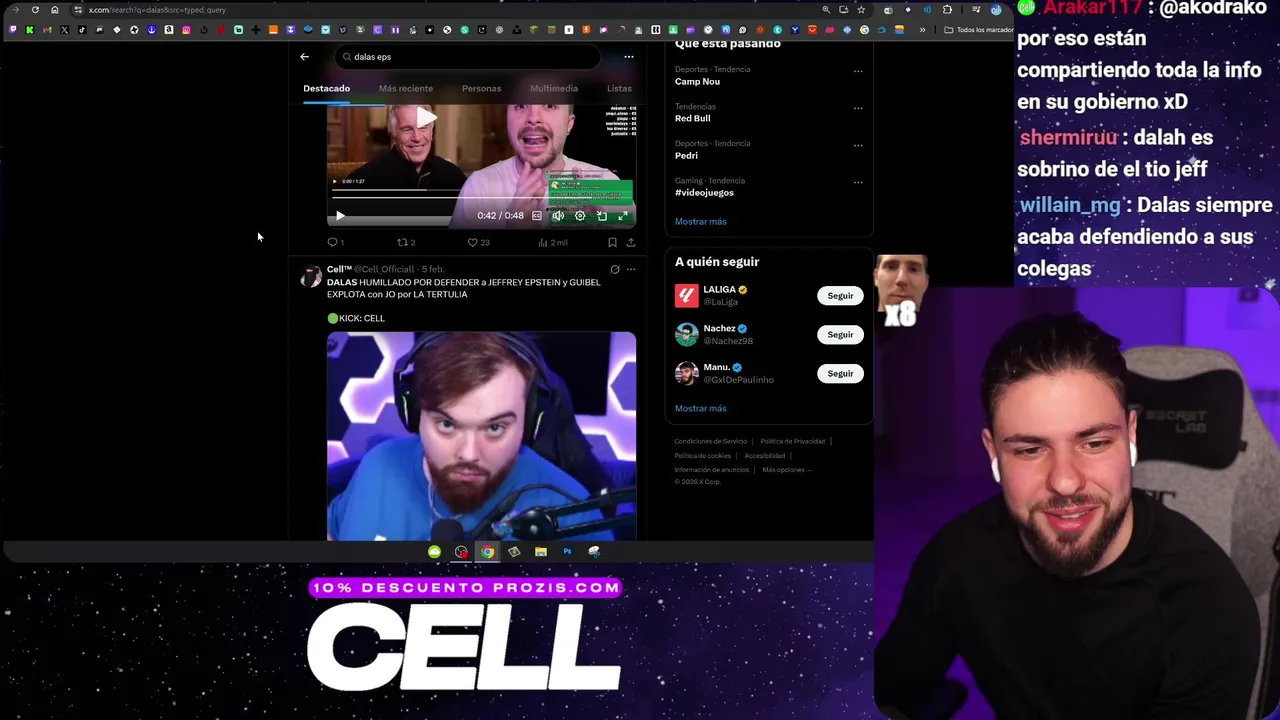Open the Personas tab

(481, 88)
